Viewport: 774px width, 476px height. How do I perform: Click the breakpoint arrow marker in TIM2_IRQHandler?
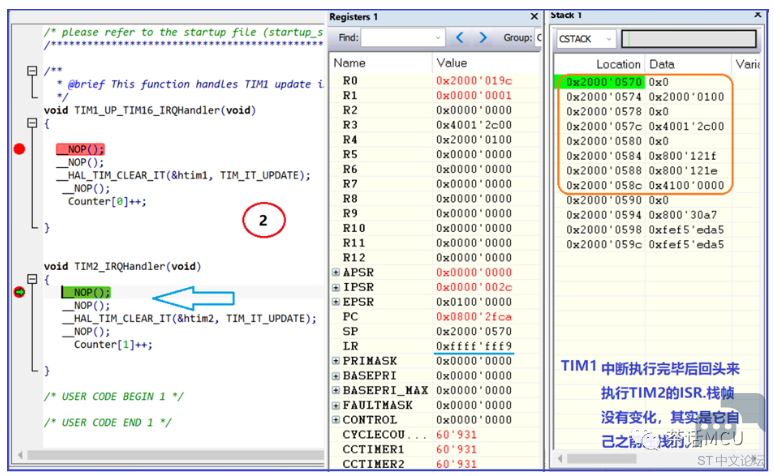[19, 292]
